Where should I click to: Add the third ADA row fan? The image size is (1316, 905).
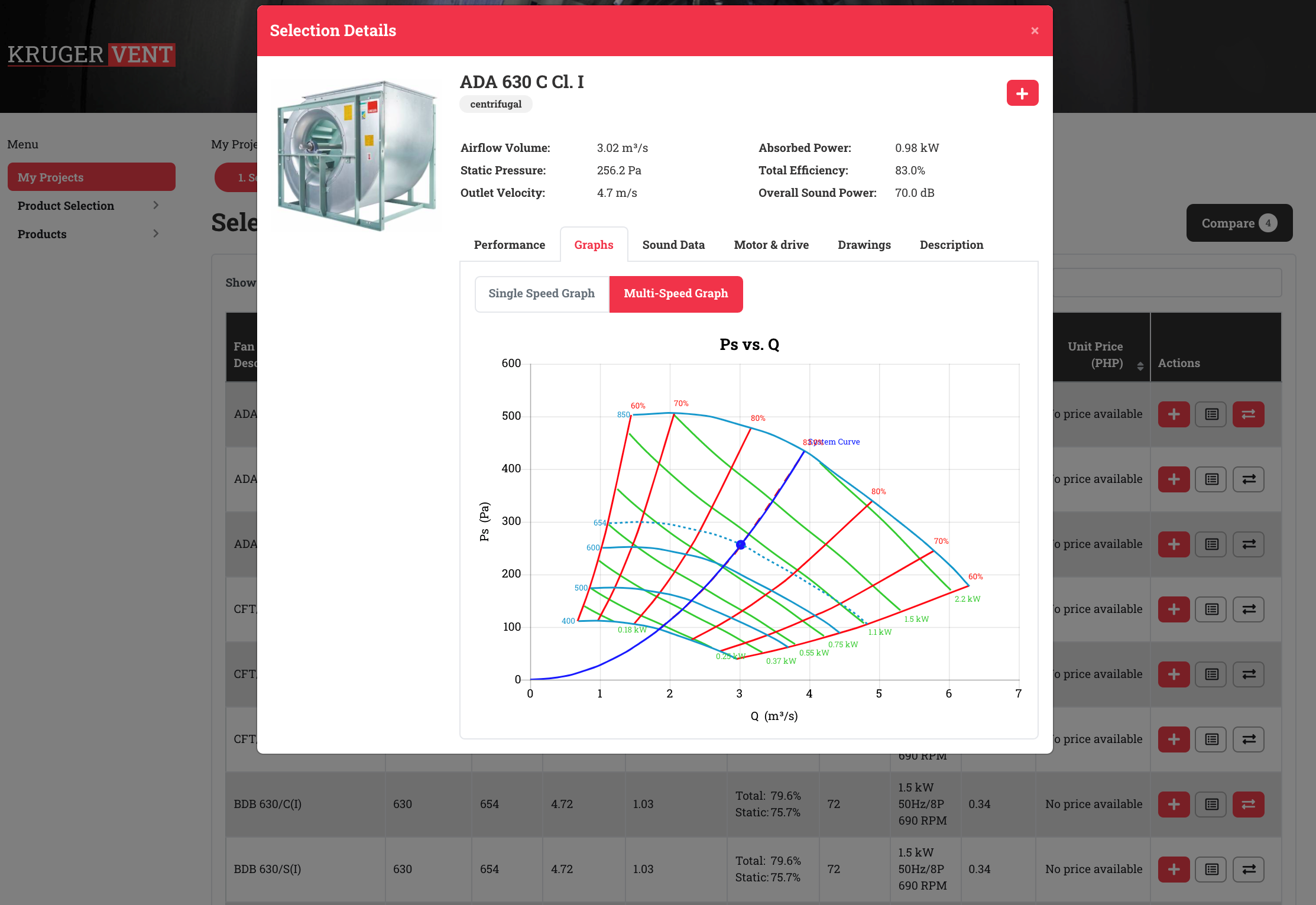pyautogui.click(x=1174, y=544)
